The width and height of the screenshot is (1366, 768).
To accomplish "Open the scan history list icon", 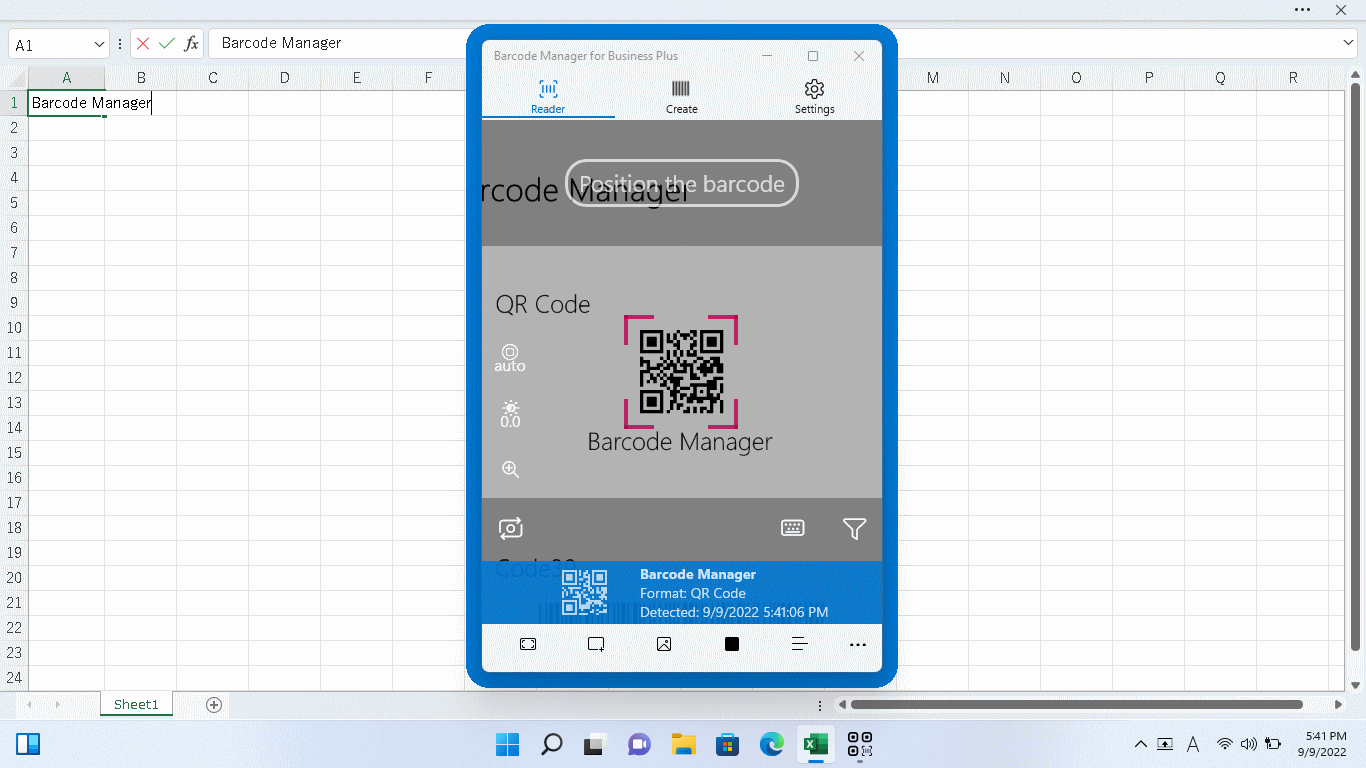I will coord(799,644).
